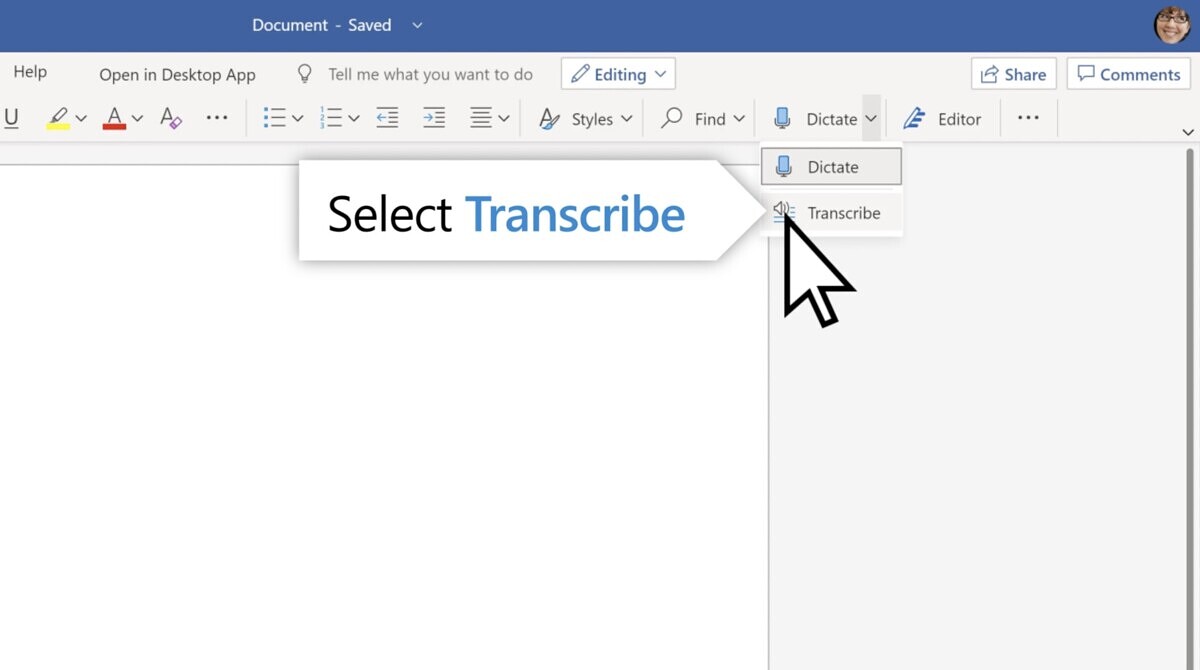1200x670 pixels.
Task: Switch the Editing mode dropdown
Action: coord(618,74)
